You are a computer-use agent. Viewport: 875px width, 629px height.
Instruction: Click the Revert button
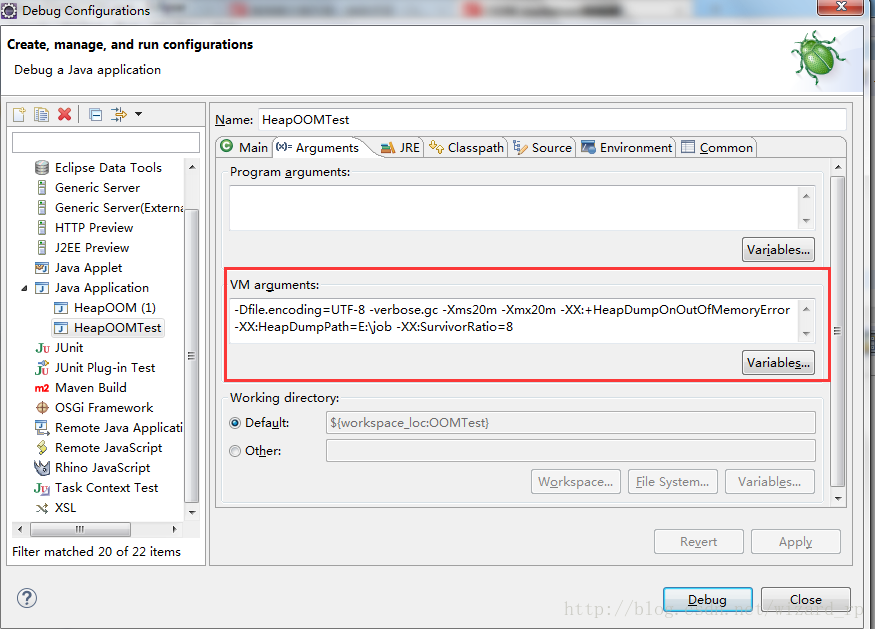(x=699, y=541)
